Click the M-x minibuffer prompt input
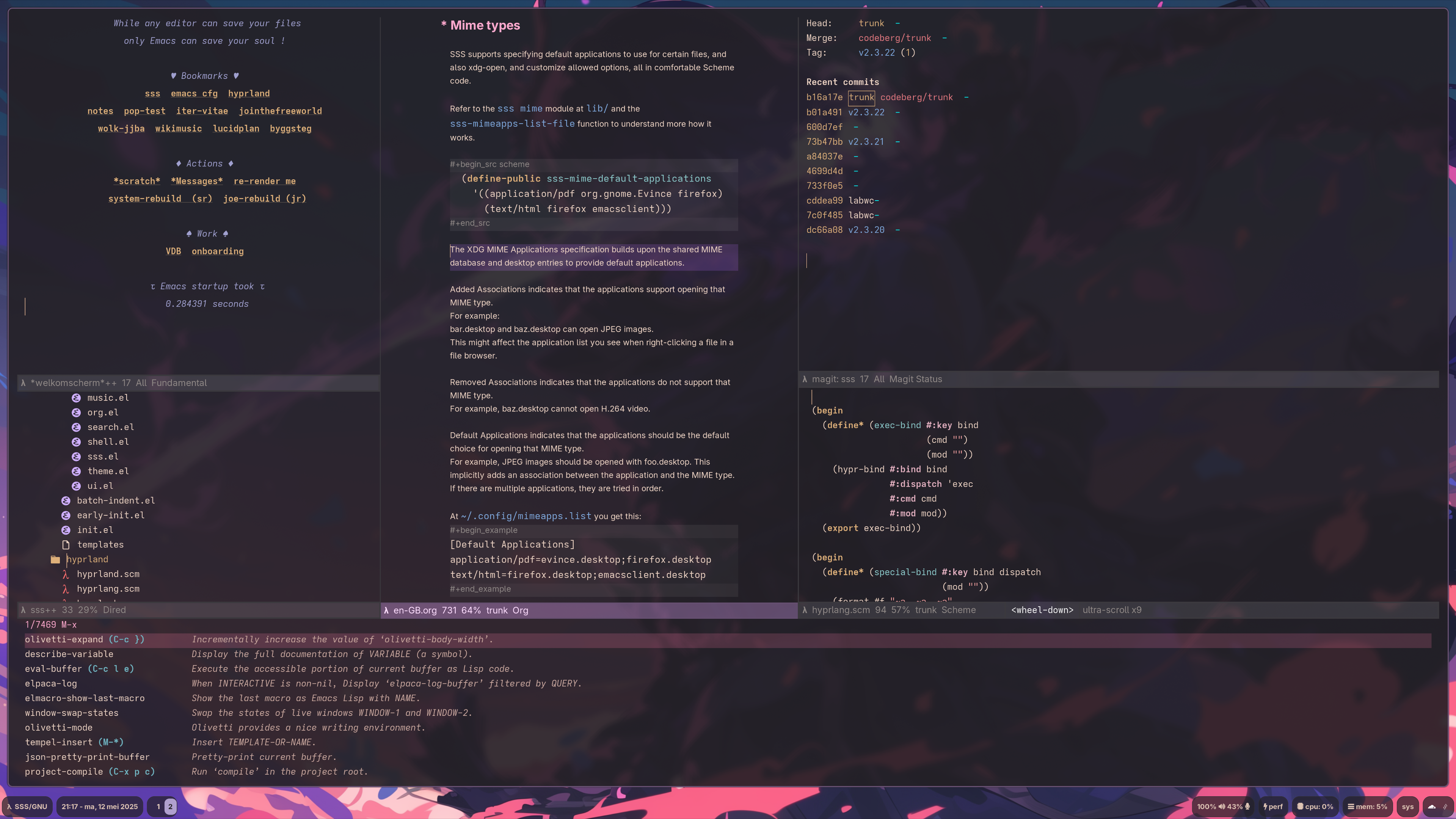The width and height of the screenshot is (1456, 819). [728, 625]
